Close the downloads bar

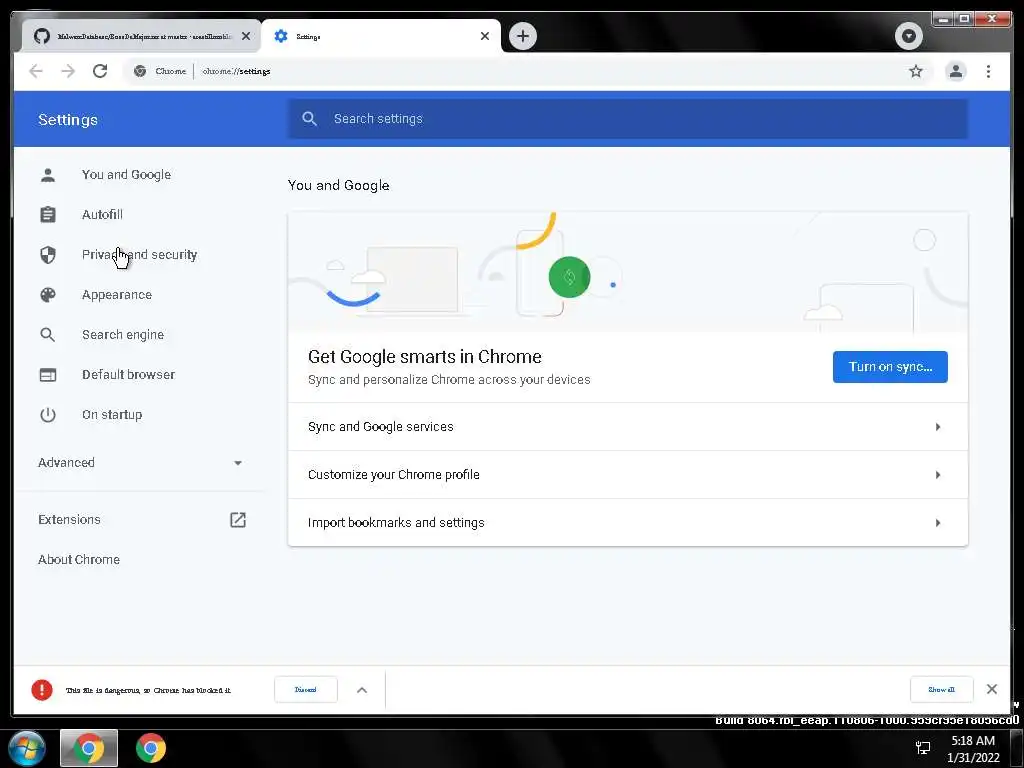991,689
